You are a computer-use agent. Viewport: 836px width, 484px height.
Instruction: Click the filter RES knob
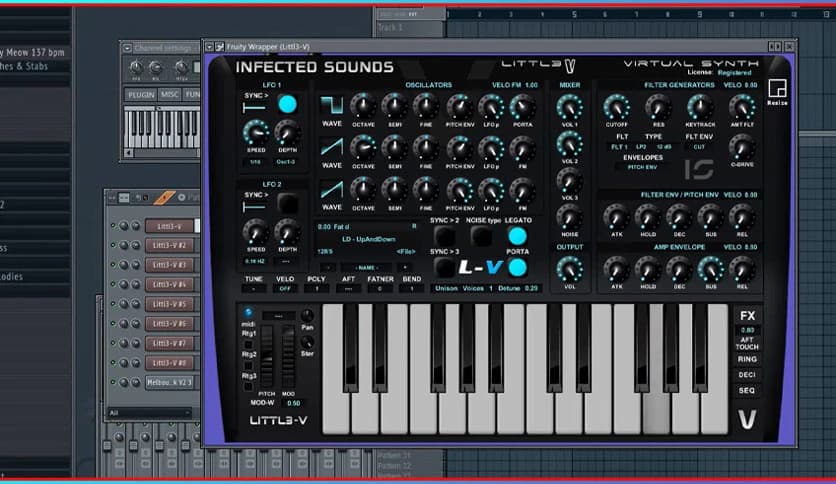658,107
